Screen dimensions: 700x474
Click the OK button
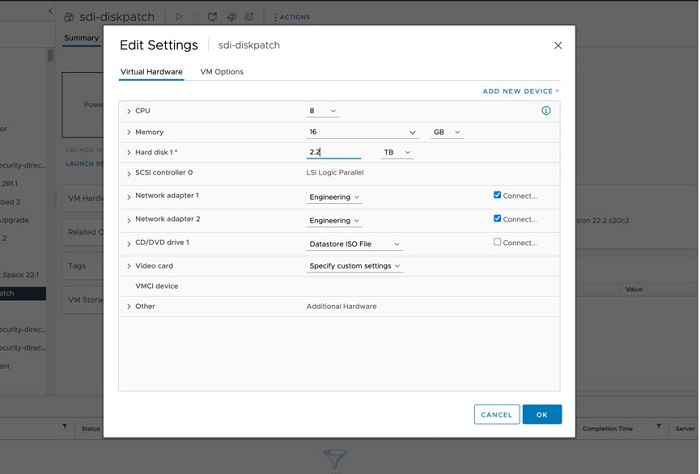(x=541, y=414)
